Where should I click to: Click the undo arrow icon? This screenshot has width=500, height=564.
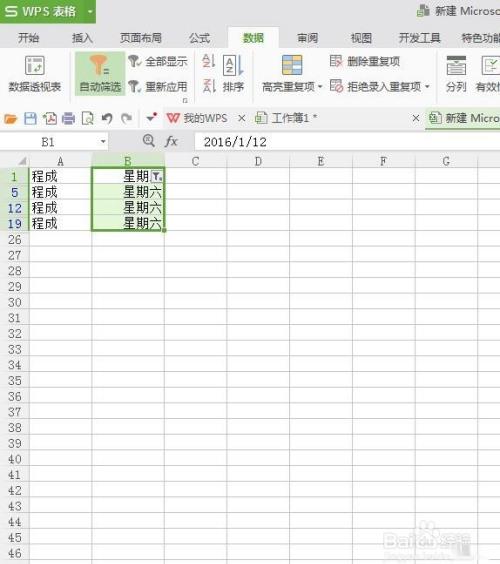point(107,118)
